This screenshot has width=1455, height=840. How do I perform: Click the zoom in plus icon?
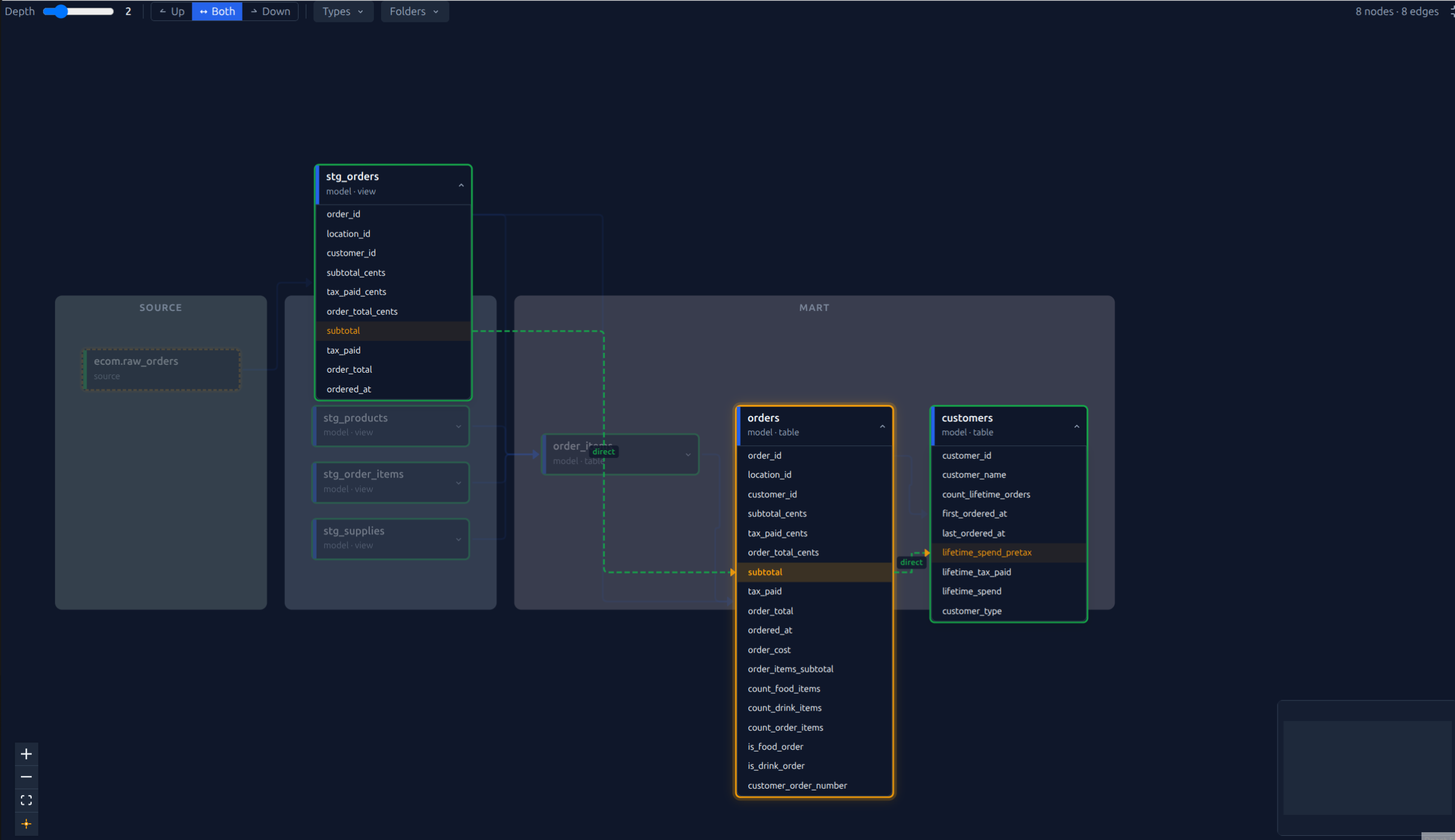(x=26, y=753)
